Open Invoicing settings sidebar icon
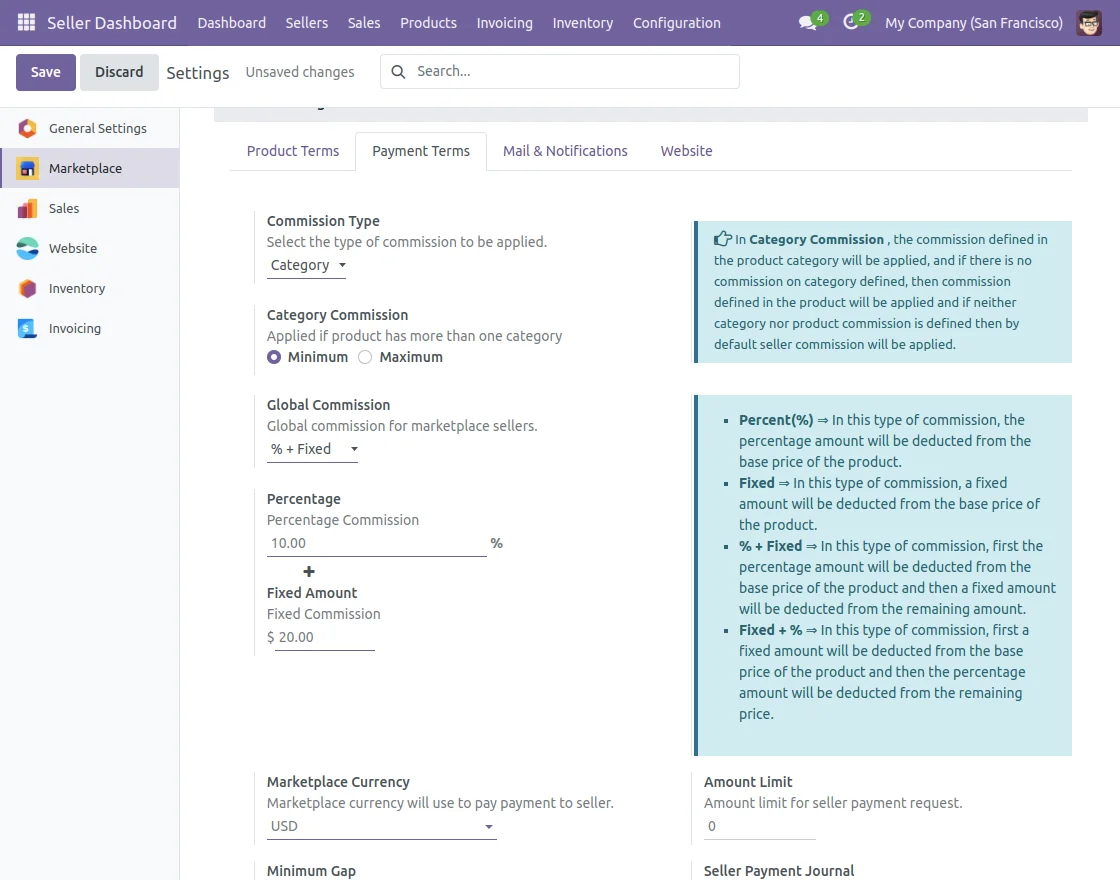Screen dimensions: 1120x880 (28, 328)
